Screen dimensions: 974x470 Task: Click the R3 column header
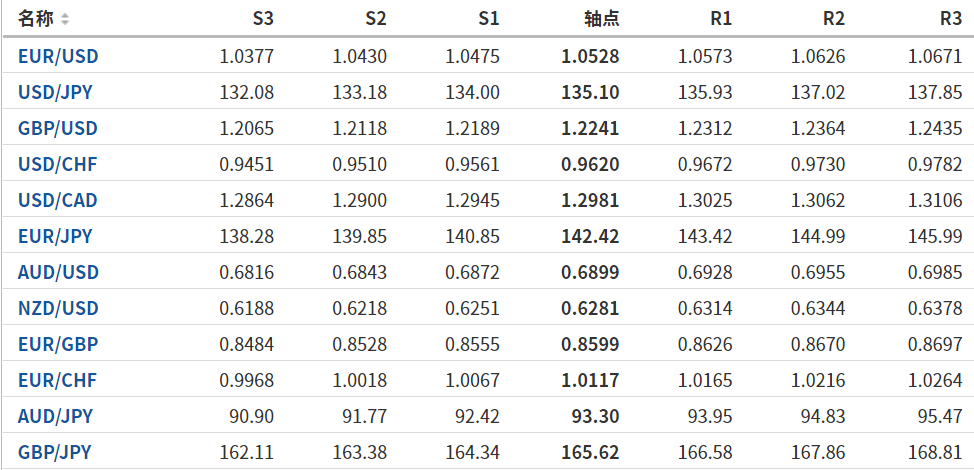click(951, 19)
